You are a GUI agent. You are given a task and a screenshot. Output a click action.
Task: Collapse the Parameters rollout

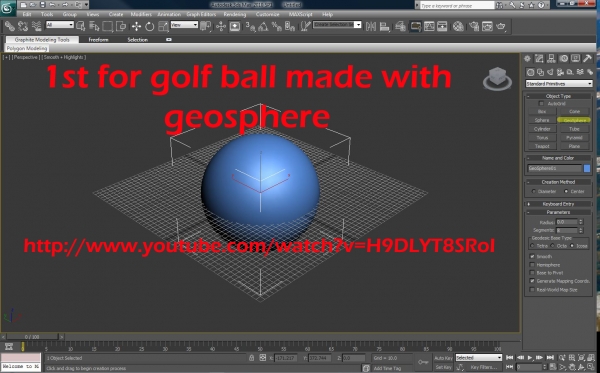558,212
